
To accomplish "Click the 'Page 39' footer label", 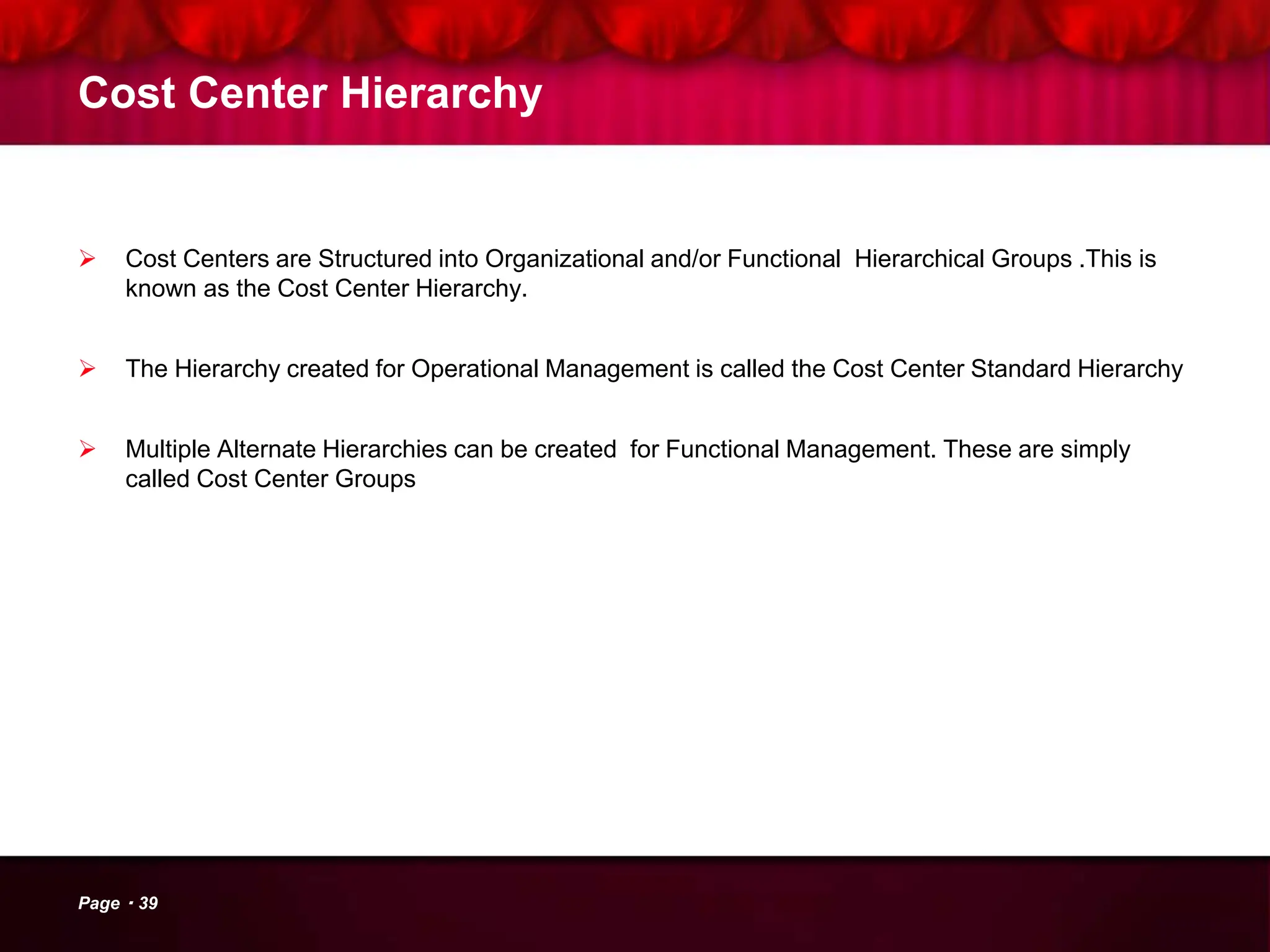I will (118, 903).
